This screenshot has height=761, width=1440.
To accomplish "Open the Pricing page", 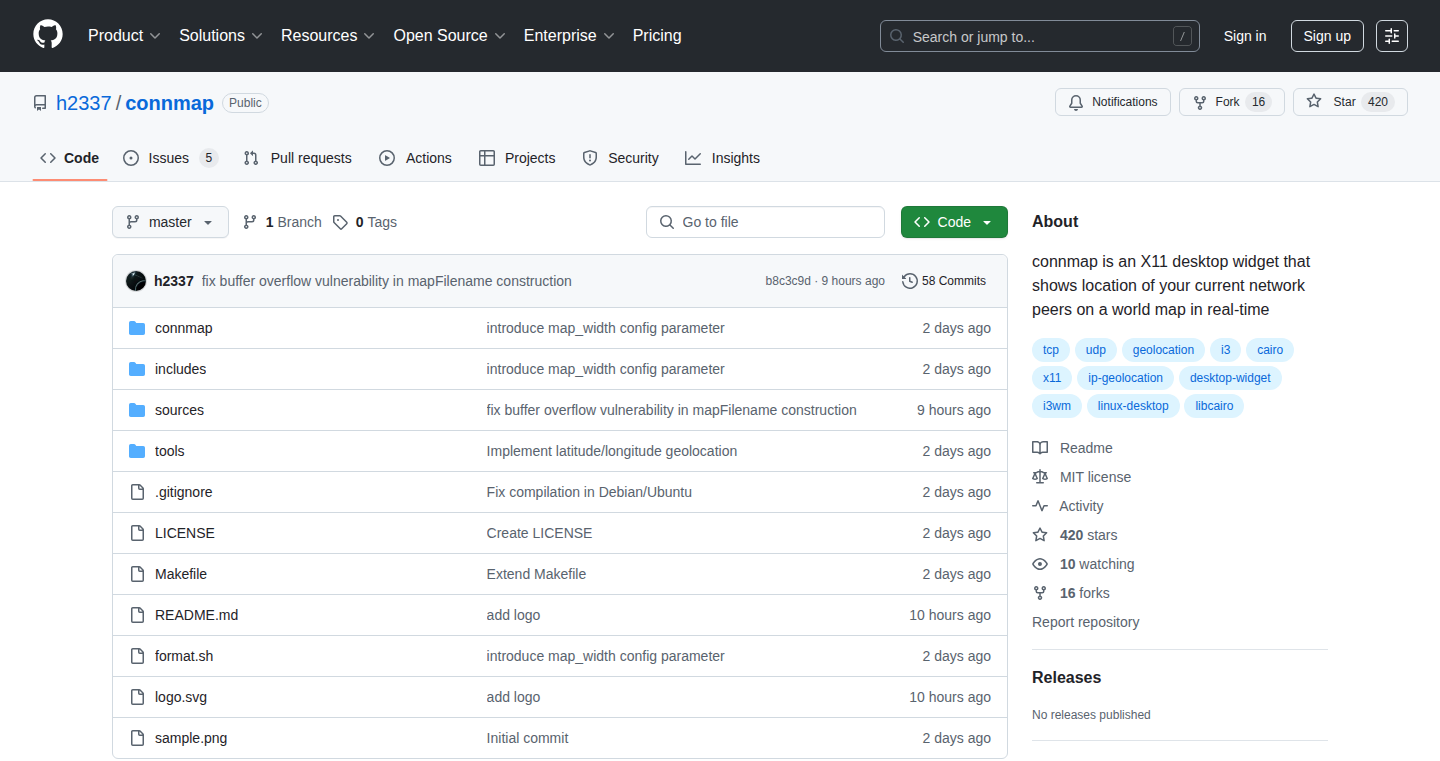I will [657, 36].
